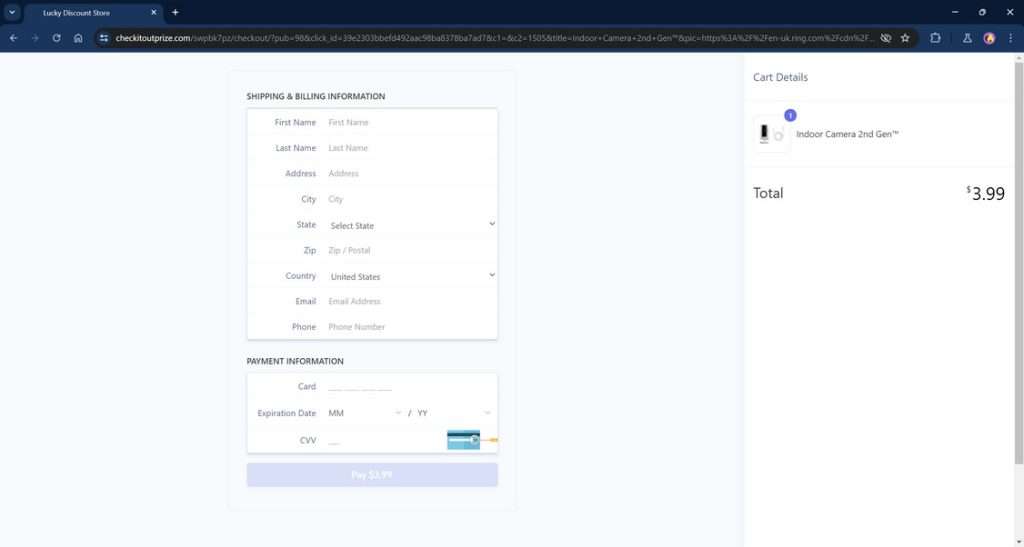Go forward using the browser forward arrow
Viewport: 1024px width, 547px height.
tap(35, 38)
